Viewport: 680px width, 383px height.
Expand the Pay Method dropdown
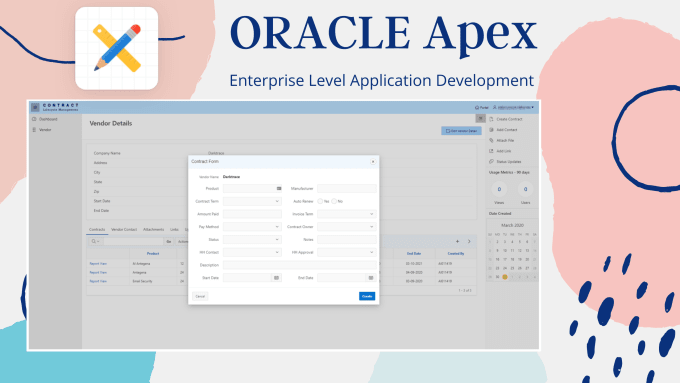click(252, 227)
